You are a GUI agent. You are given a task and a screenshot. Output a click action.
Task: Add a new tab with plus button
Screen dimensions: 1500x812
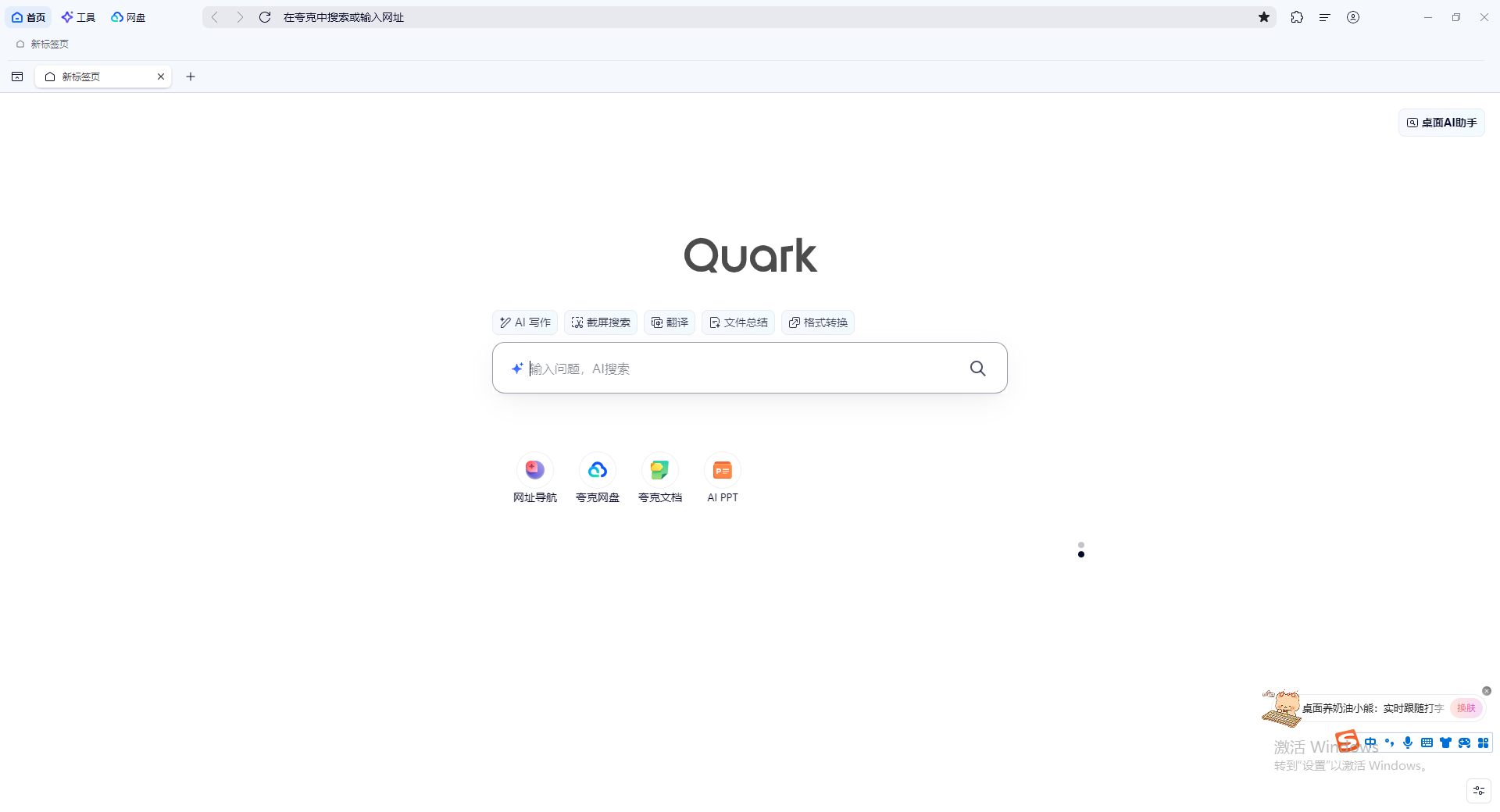[x=191, y=77]
